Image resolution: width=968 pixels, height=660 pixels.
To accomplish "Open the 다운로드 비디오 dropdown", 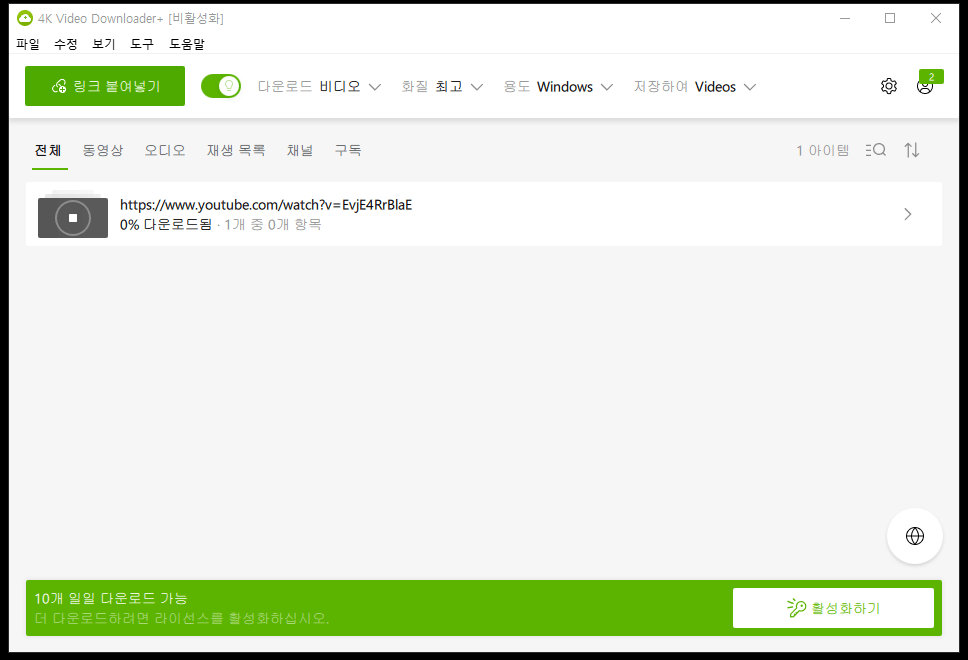I will [319, 86].
